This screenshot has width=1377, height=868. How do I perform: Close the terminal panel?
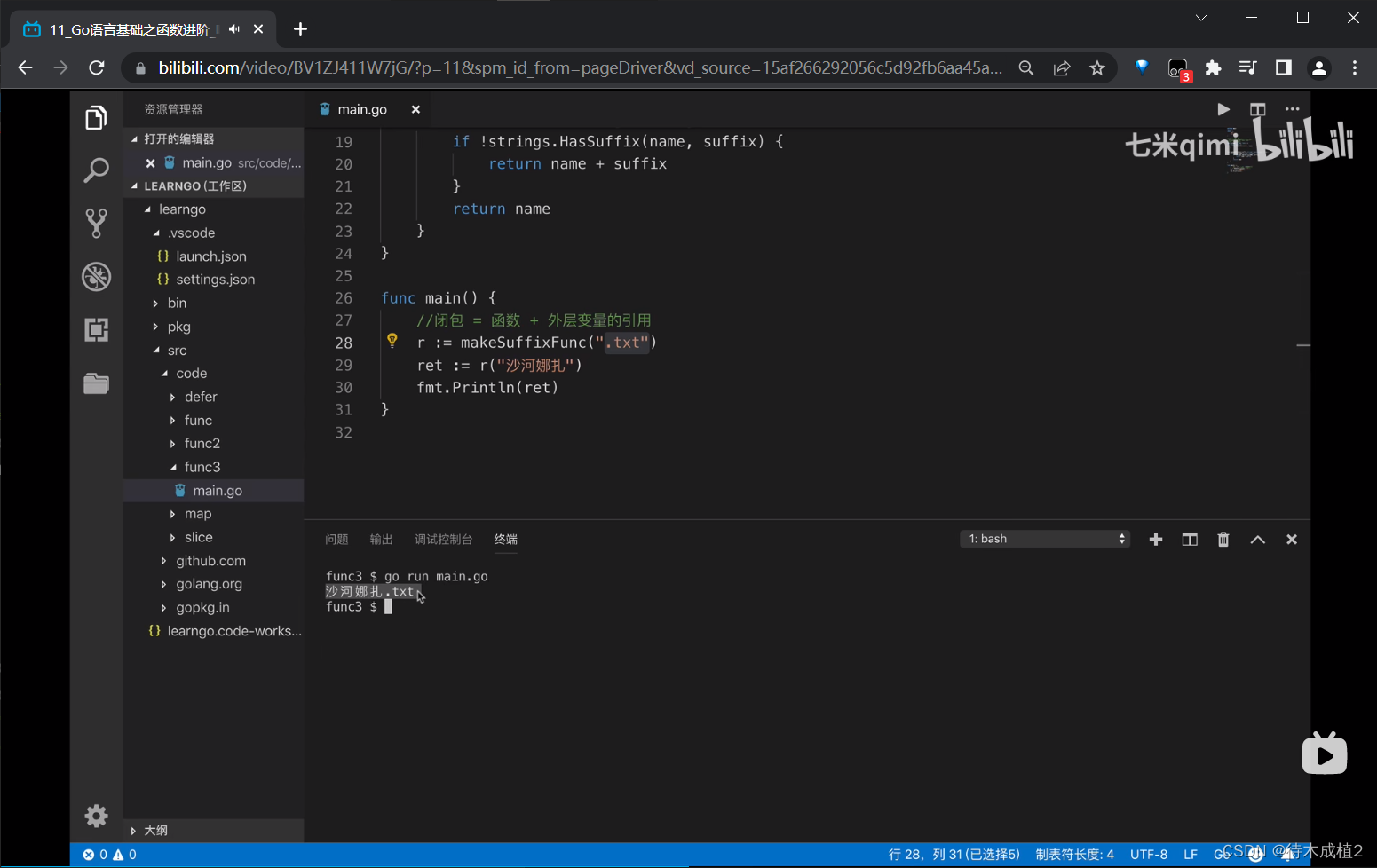pos(1292,540)
